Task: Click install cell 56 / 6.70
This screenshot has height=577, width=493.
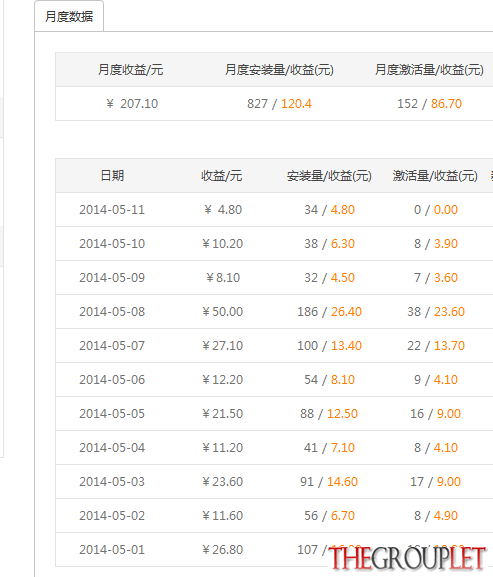Action: pyautogui.click(x=329, y=516)
